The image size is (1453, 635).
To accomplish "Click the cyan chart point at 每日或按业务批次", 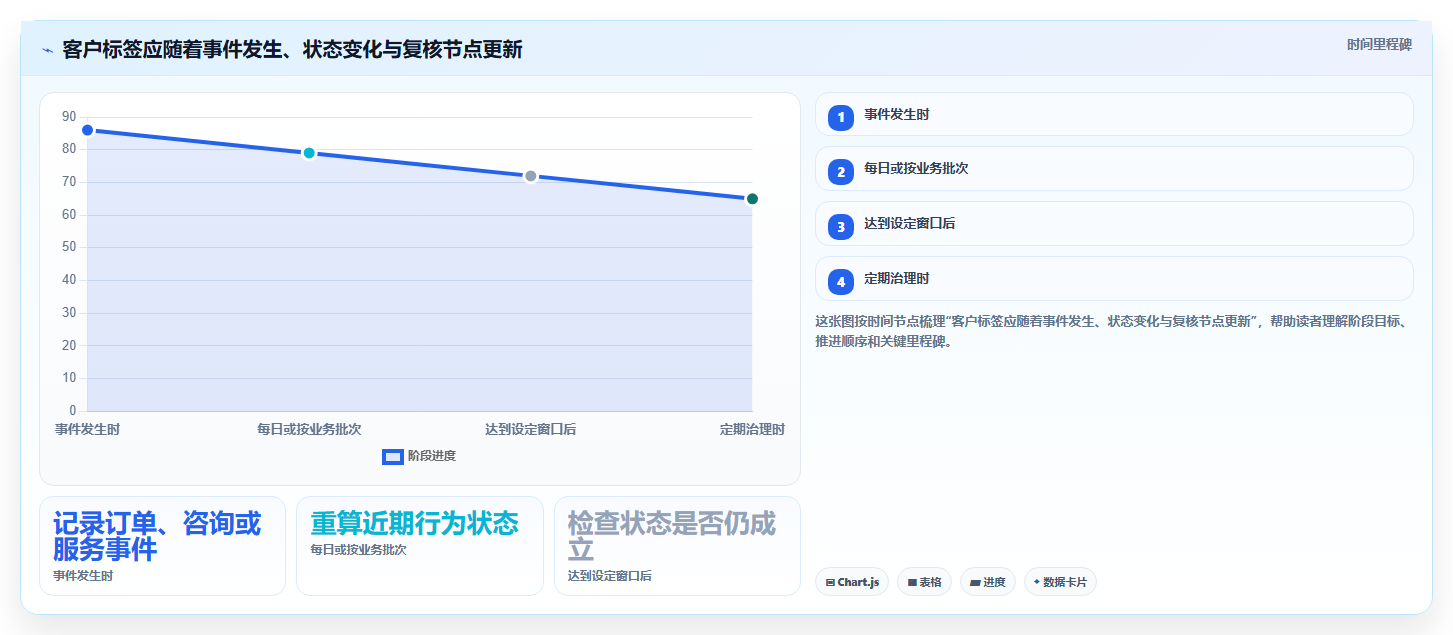I will [x=309, y=153].
